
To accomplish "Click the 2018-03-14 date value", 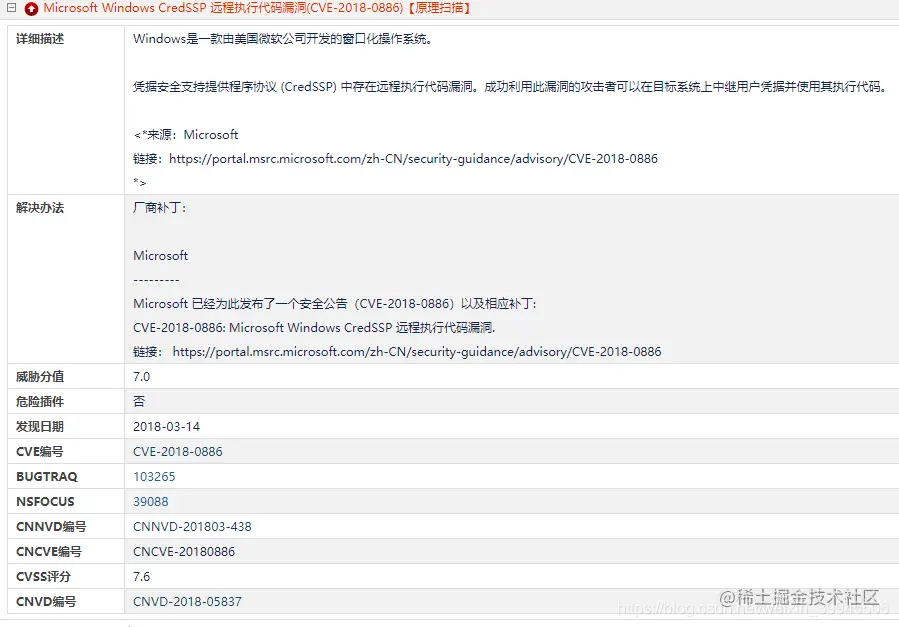I will [166, 427].
